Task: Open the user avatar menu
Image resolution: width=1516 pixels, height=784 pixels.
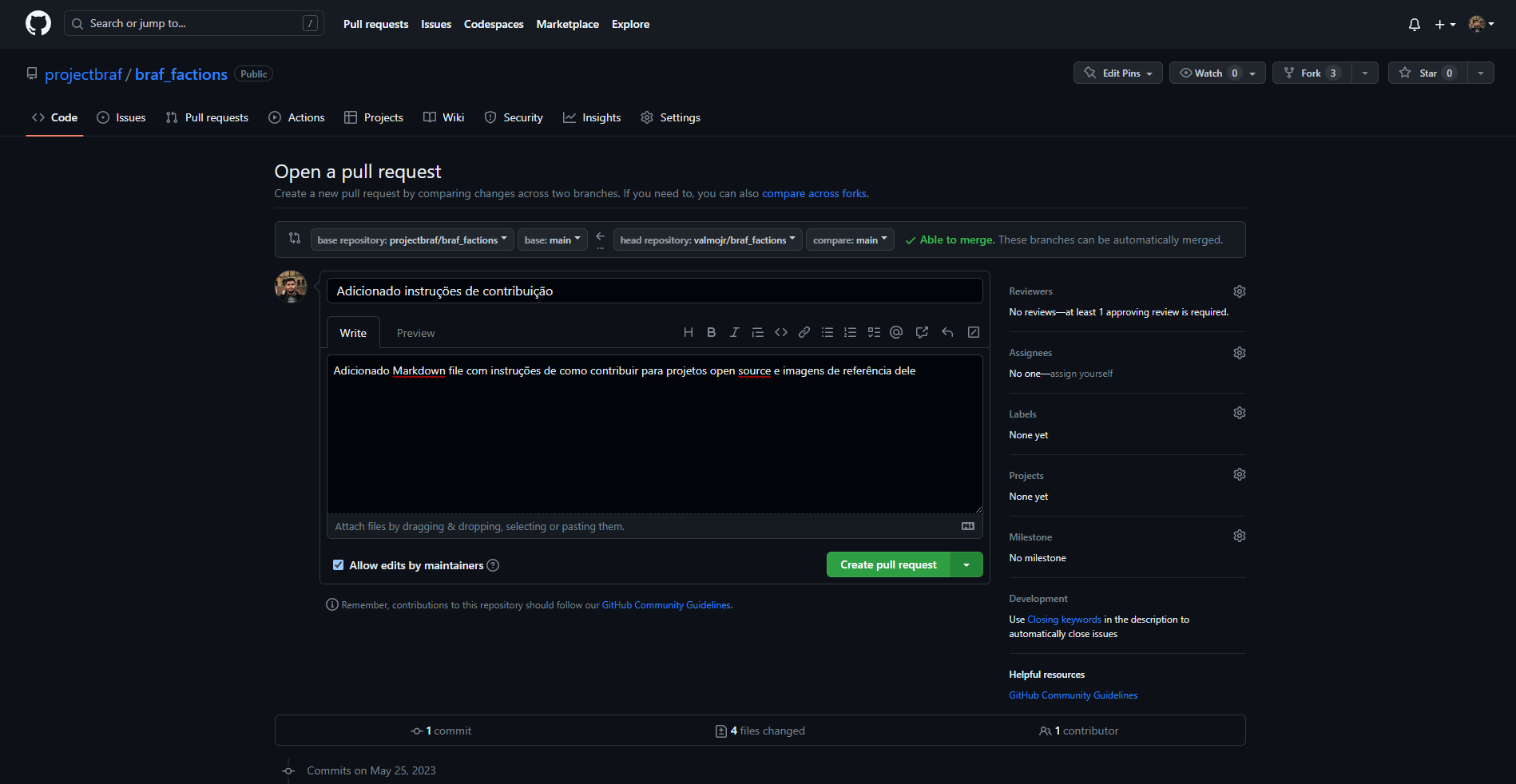Action: pyautogui.click(x=1481, y=24)
